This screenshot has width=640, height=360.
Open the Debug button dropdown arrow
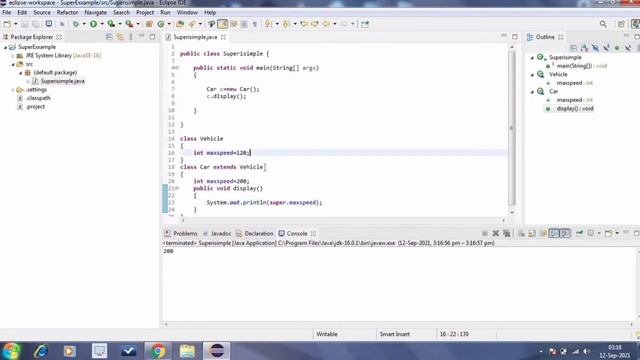84,24
